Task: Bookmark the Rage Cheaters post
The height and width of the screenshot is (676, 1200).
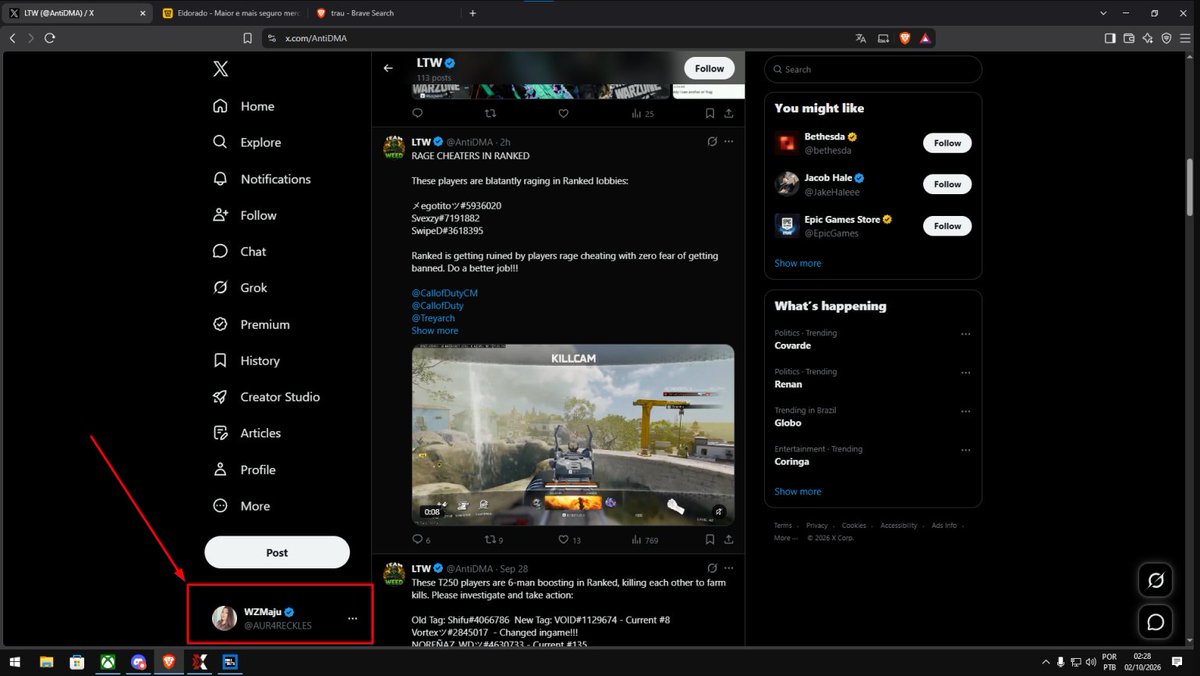Action: pyautogui.click(x=709, y=539)
